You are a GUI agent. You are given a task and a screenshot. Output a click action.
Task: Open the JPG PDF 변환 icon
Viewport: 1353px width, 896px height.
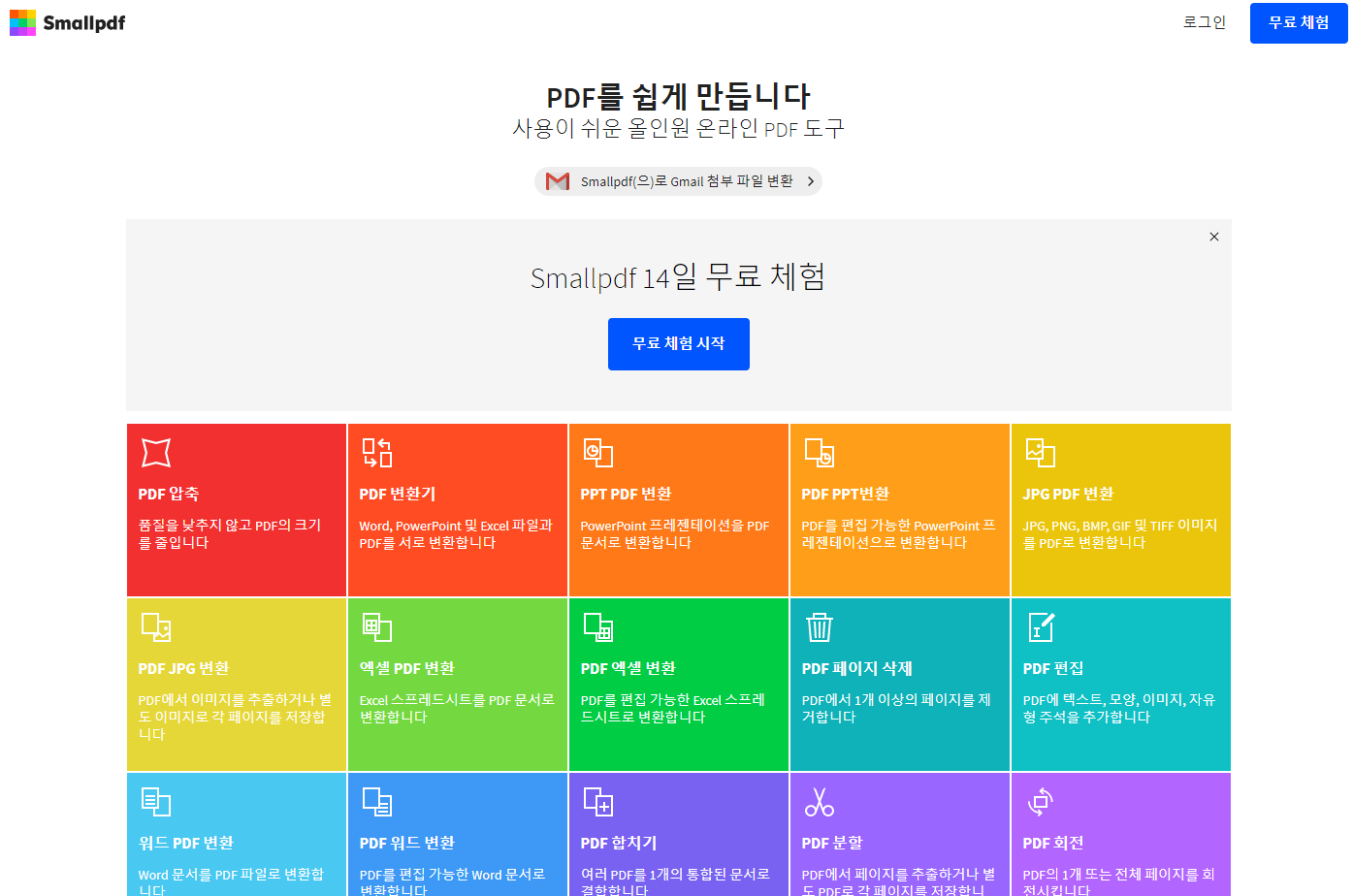1041,453
